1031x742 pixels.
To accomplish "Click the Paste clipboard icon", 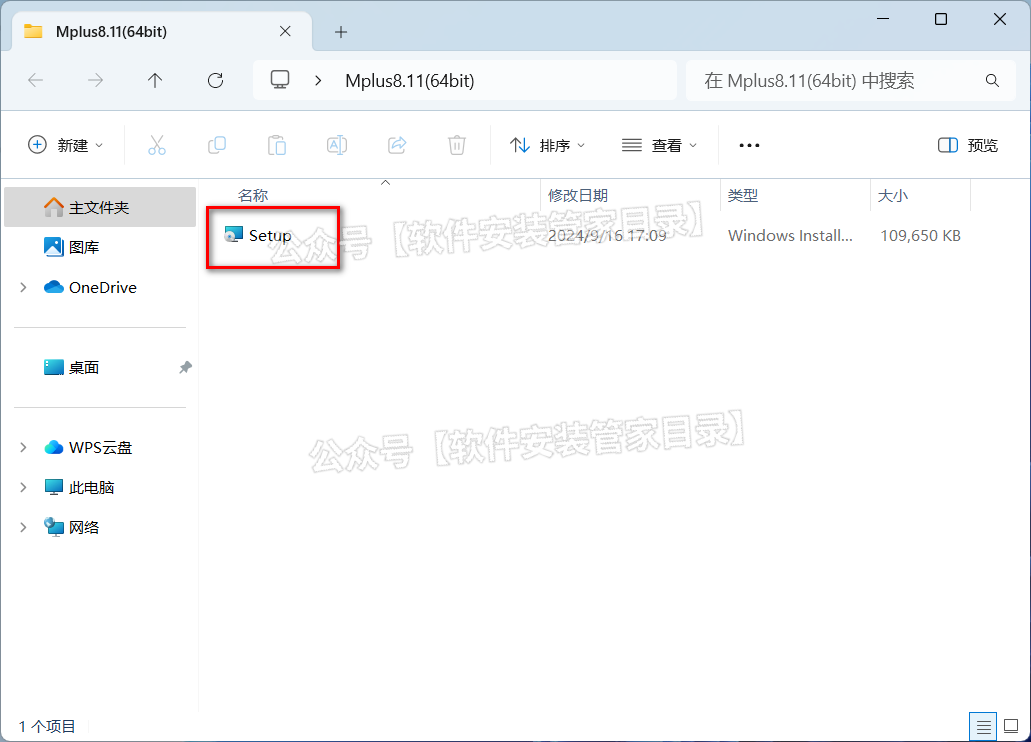I will [277, 145].
